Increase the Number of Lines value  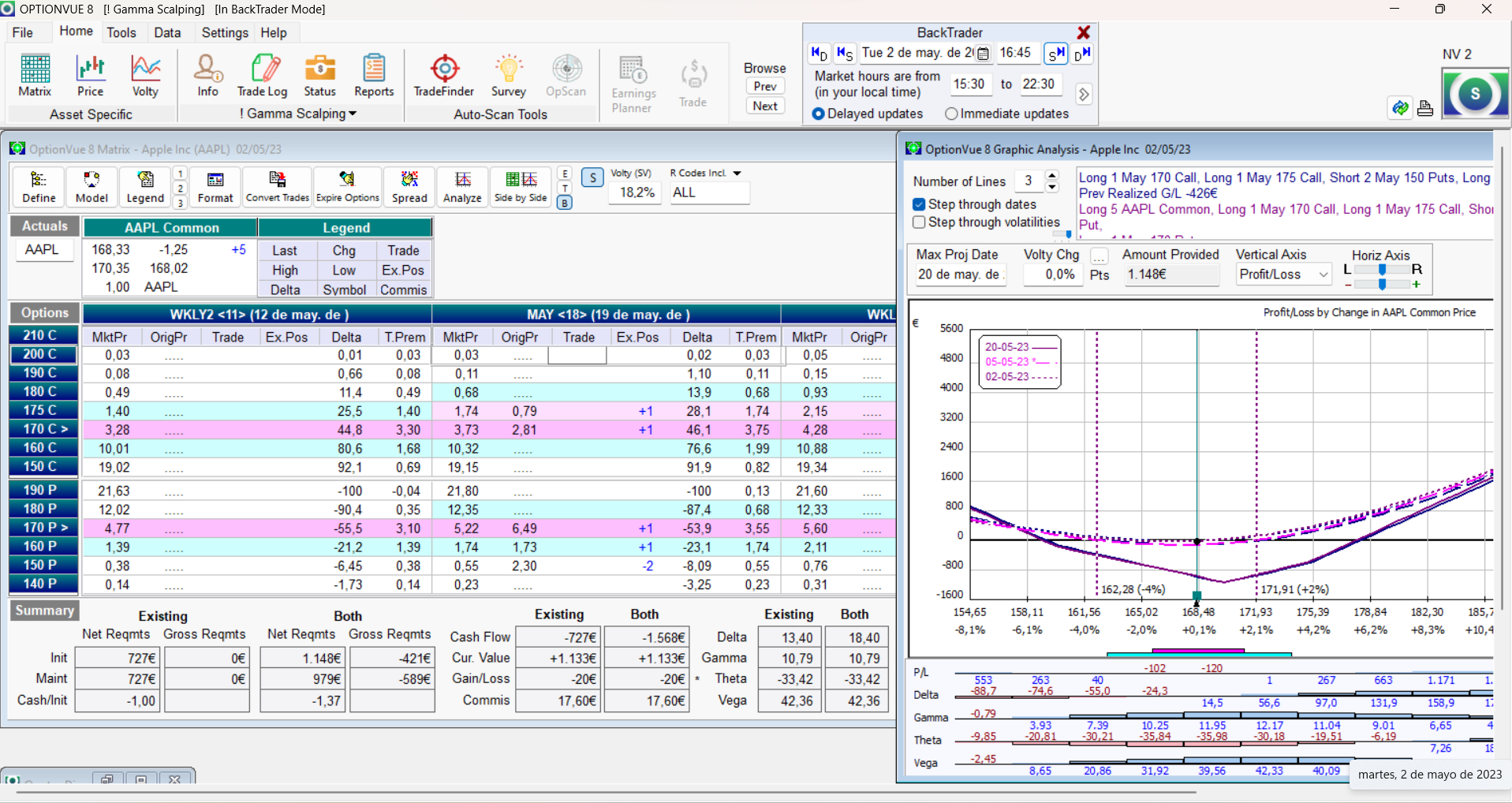point(1052,175)
